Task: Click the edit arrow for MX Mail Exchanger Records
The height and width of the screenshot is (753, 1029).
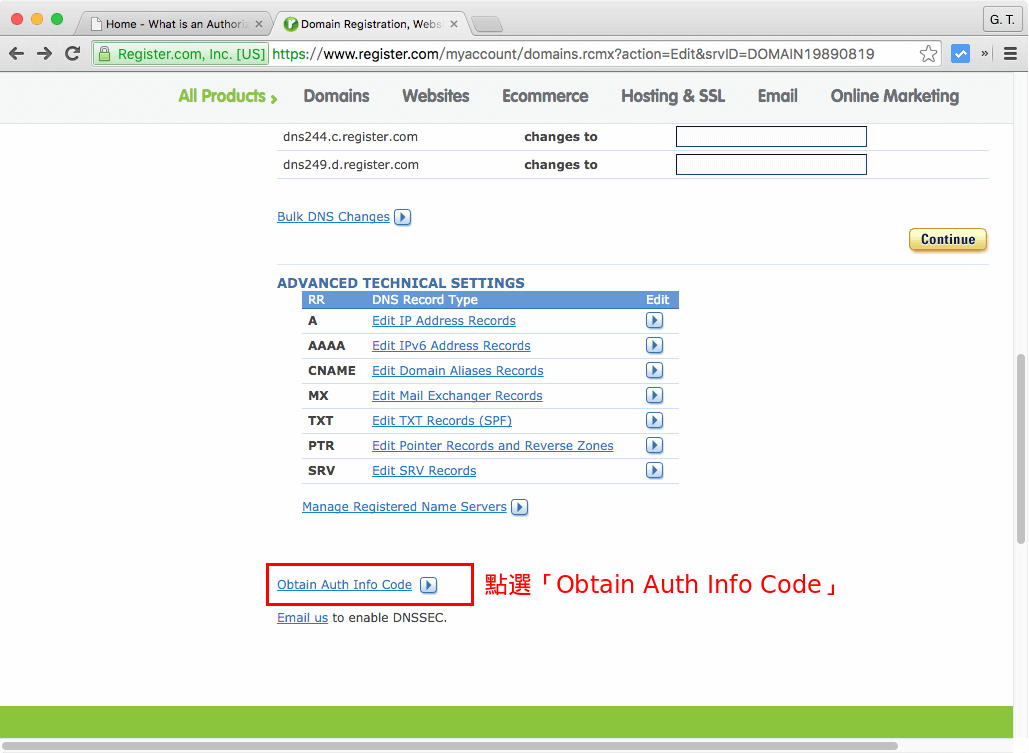Action: pyautogui.click(x=654, y=395)
